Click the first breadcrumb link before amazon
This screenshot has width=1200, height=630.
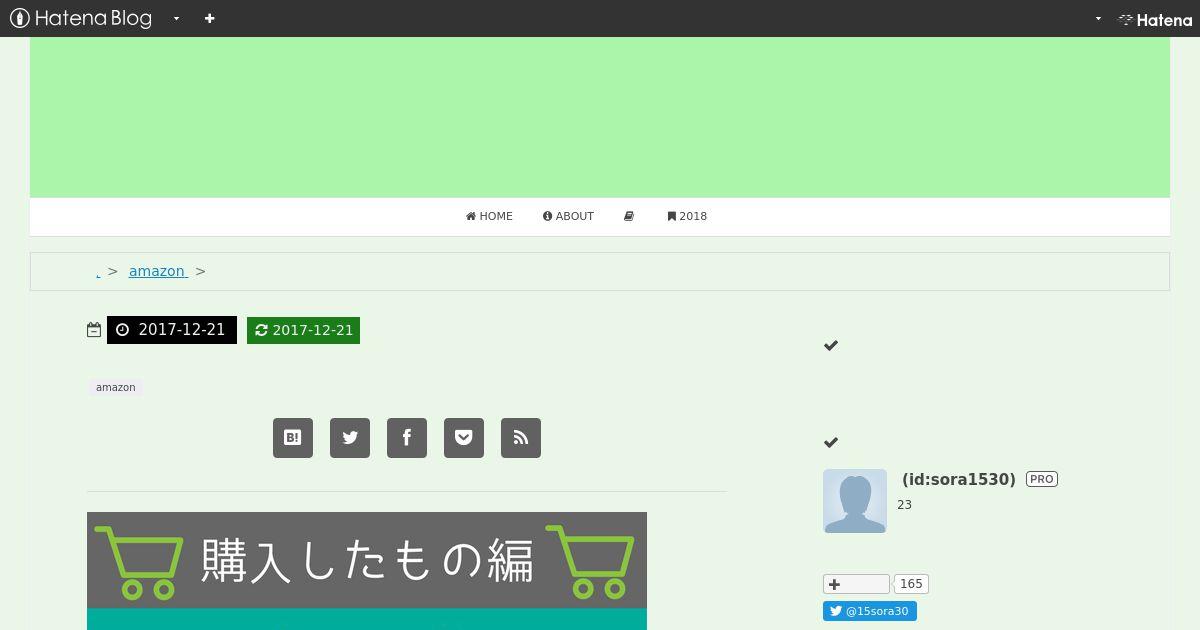(98, 271)
